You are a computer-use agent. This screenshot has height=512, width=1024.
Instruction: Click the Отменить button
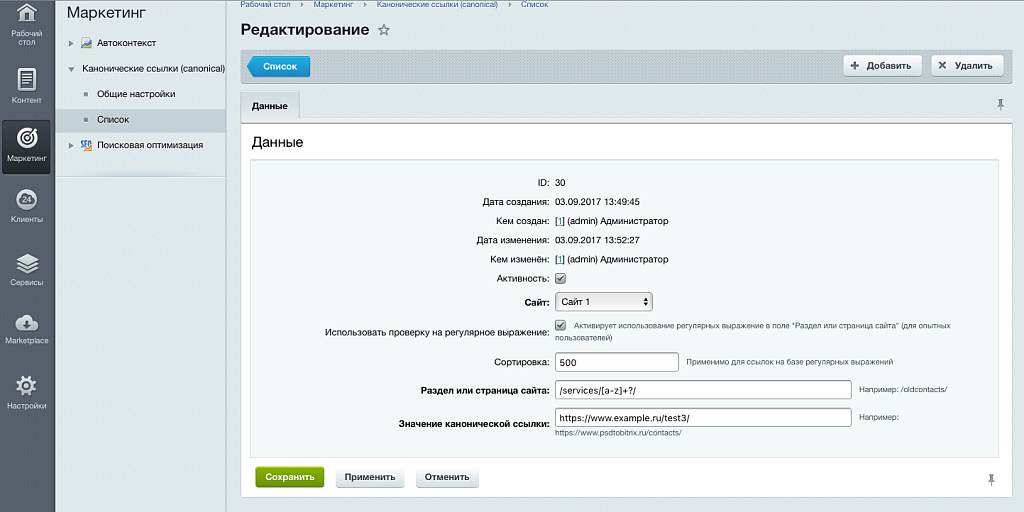[447, 477]
